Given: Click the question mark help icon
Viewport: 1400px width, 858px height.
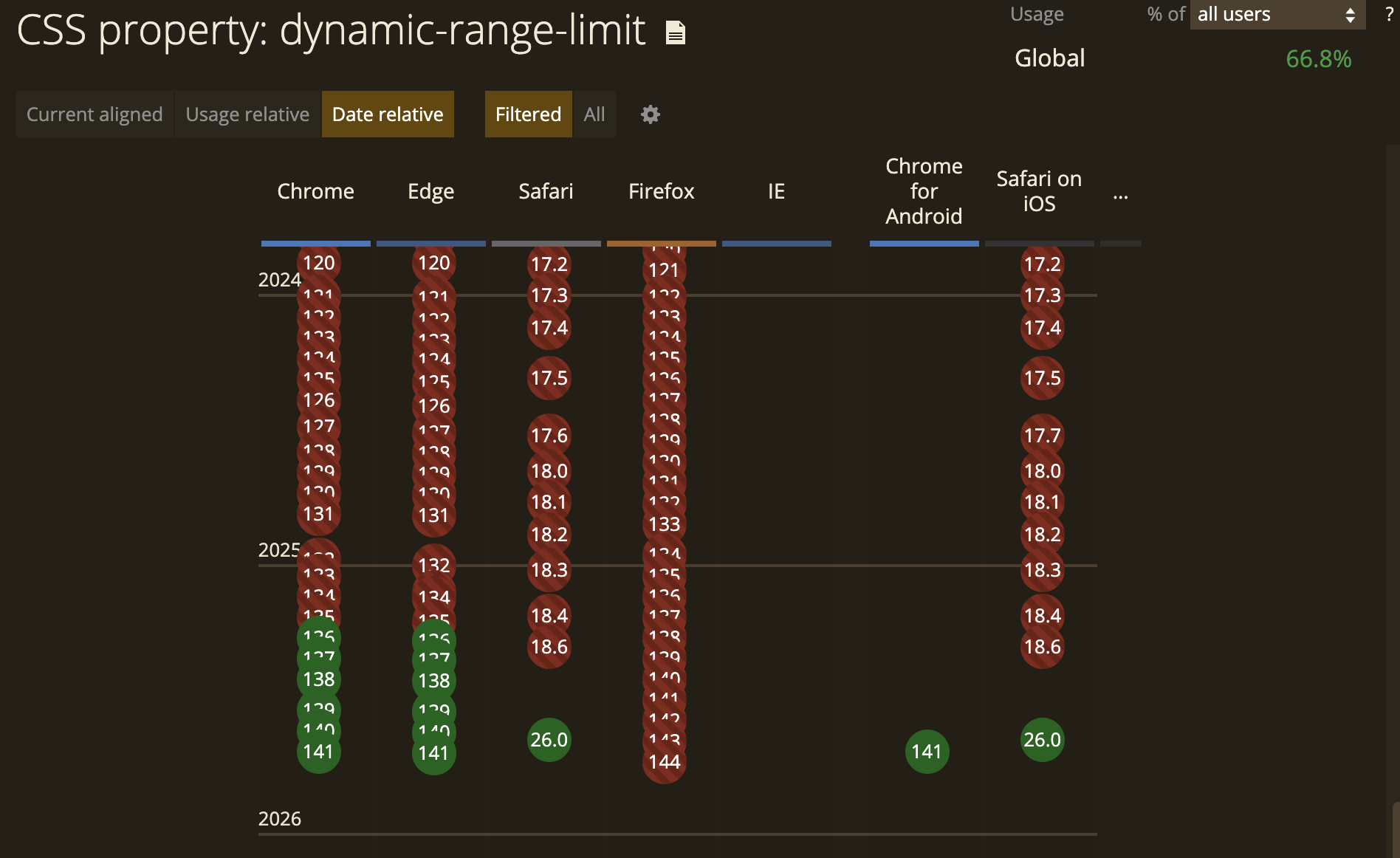Looking at the screenshot, I should (x=1388, y=14).
